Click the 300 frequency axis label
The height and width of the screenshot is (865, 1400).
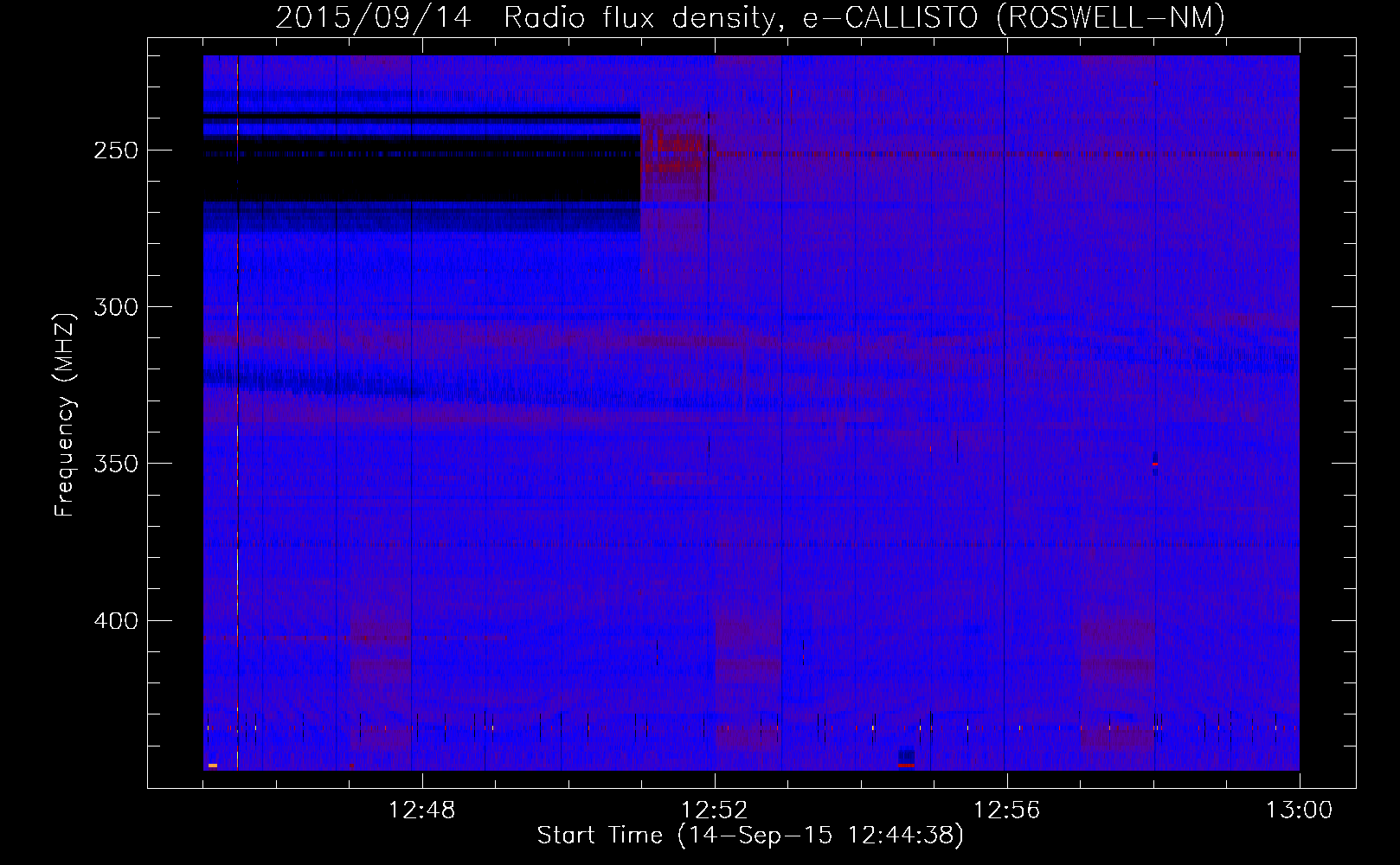115,307
